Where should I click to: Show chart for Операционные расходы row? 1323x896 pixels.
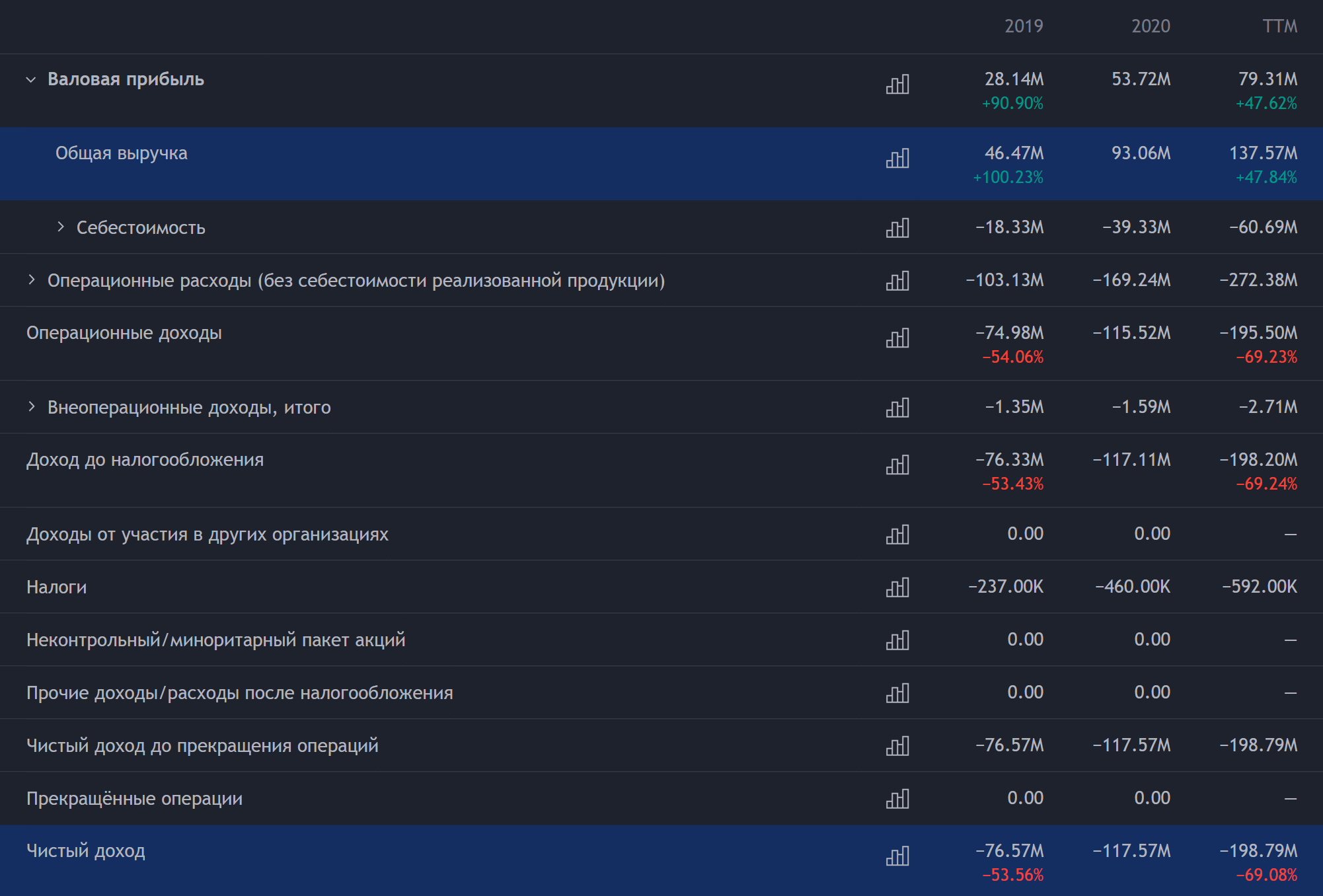[x=897, y=281]
